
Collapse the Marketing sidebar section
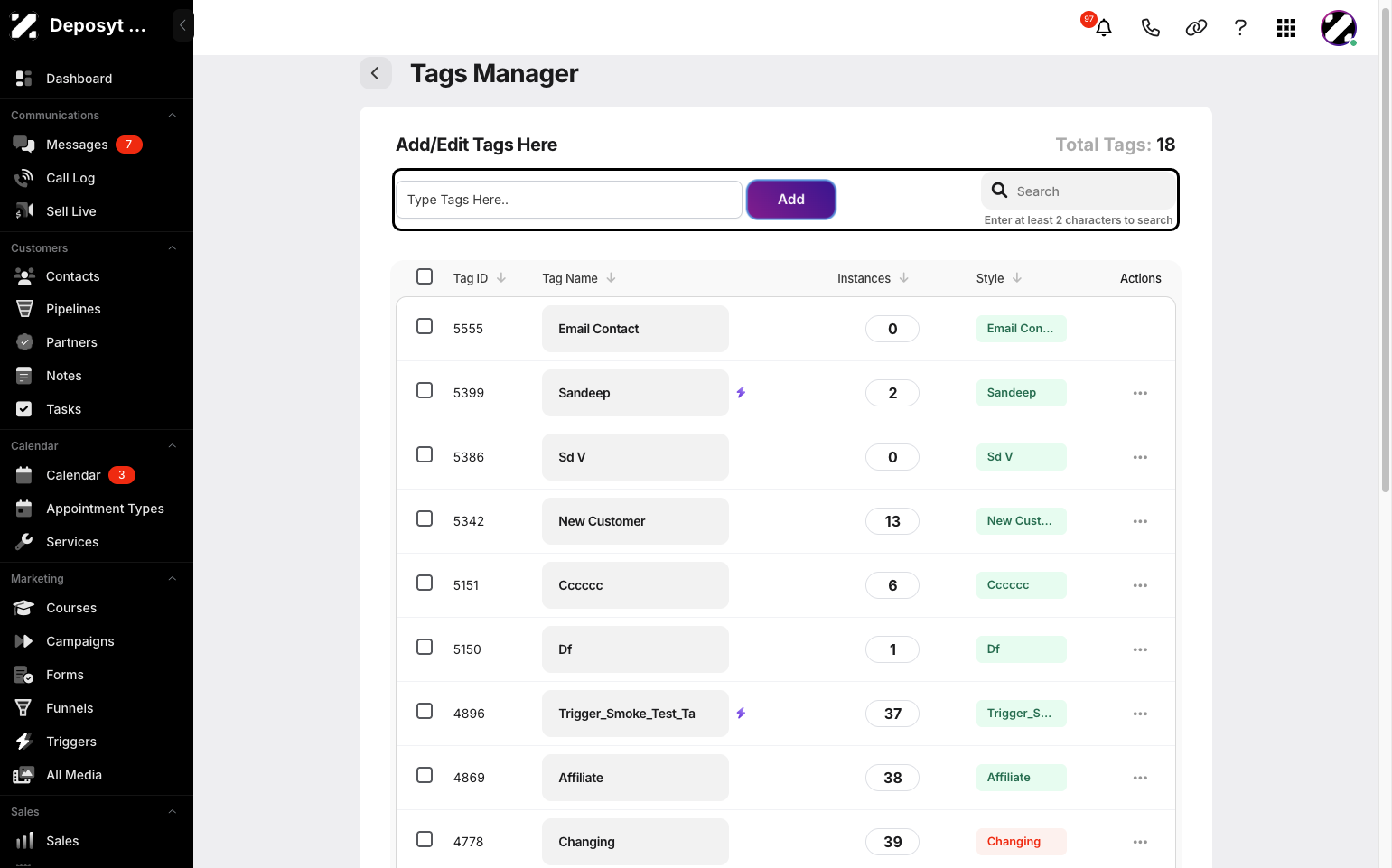(x=172, y=579)
